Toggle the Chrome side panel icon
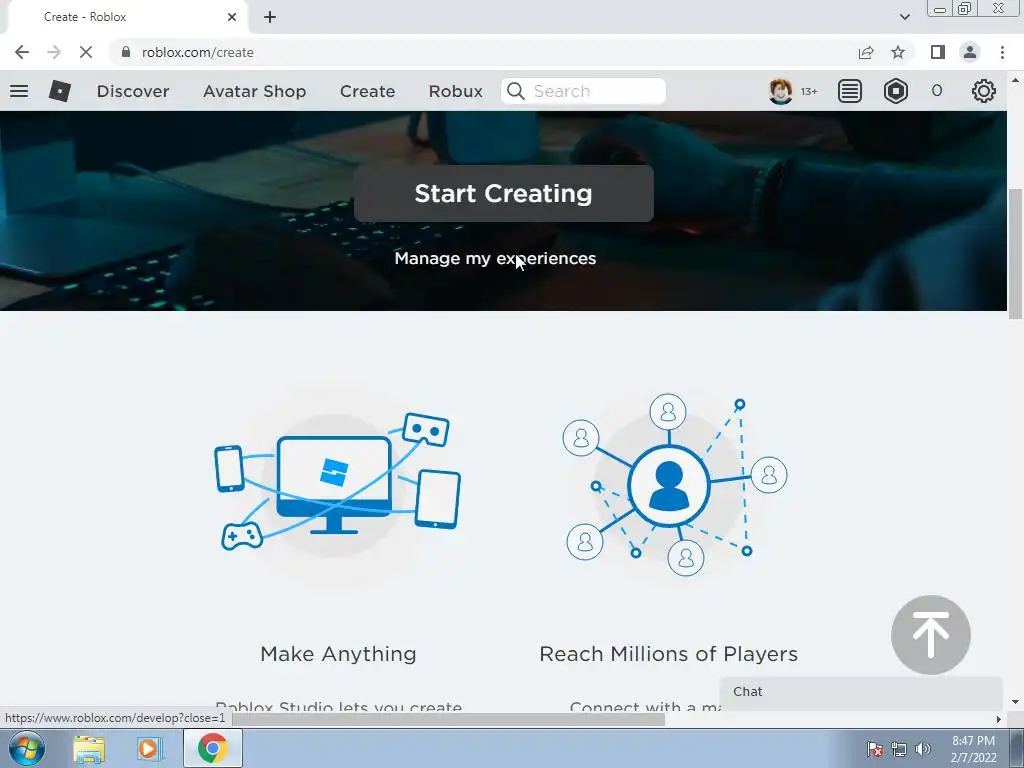This screenshot has width=1024, height=768. [938, 52]
